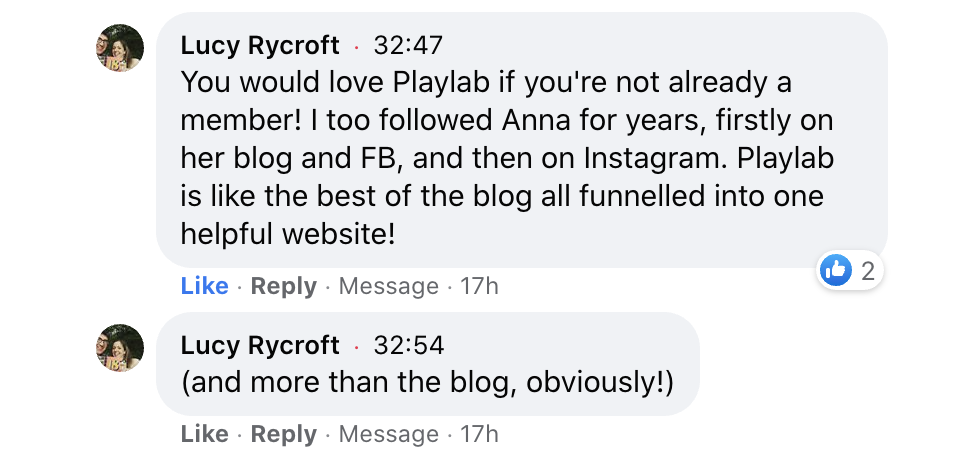Reply to the "and more than the blog" comment
This screenshot has height=460, width=954.
(x=283, y=434)
